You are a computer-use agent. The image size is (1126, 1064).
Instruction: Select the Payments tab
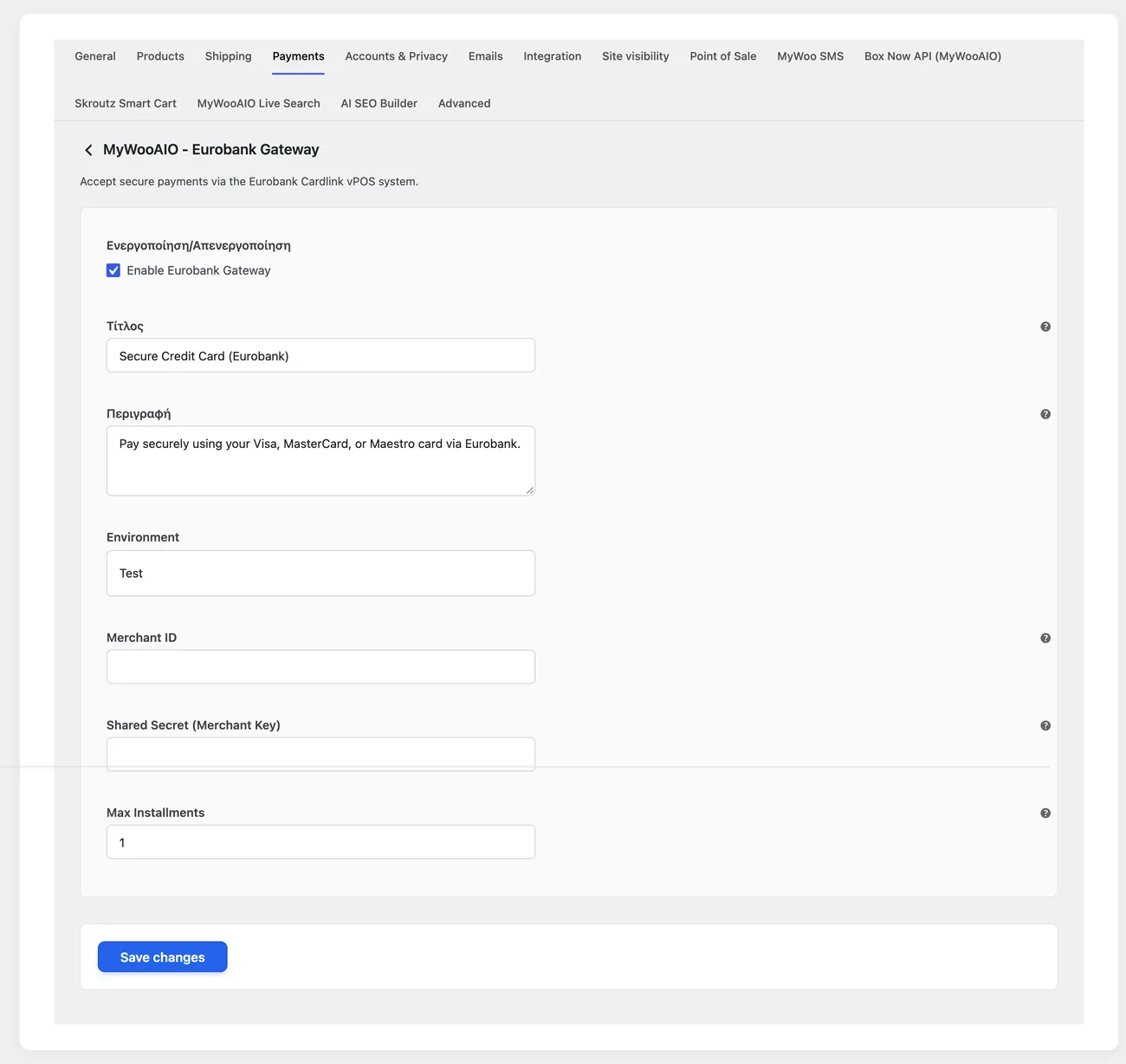click(x=298, y=56)
